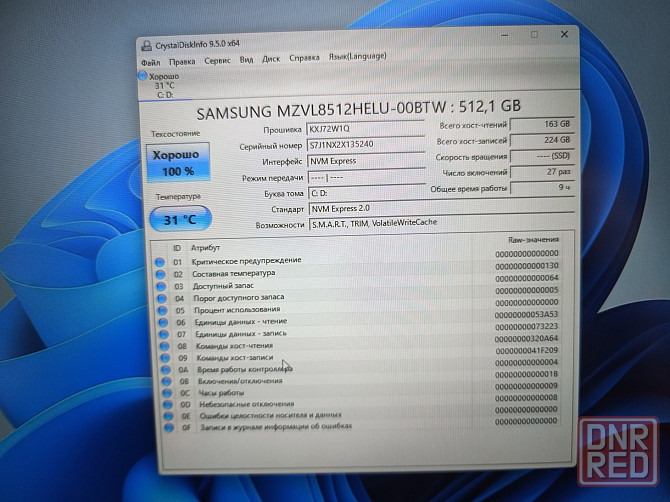Screen dimensions: 670x502
Task: Click the Хорошо 100 % health status button
Action: point(178,162)
